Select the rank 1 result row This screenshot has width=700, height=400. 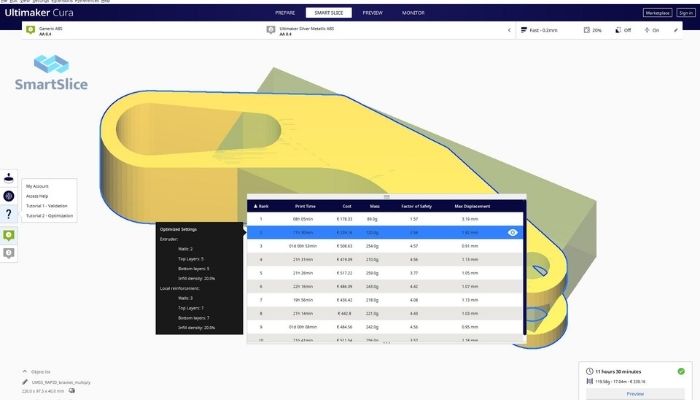coord(385,219)
